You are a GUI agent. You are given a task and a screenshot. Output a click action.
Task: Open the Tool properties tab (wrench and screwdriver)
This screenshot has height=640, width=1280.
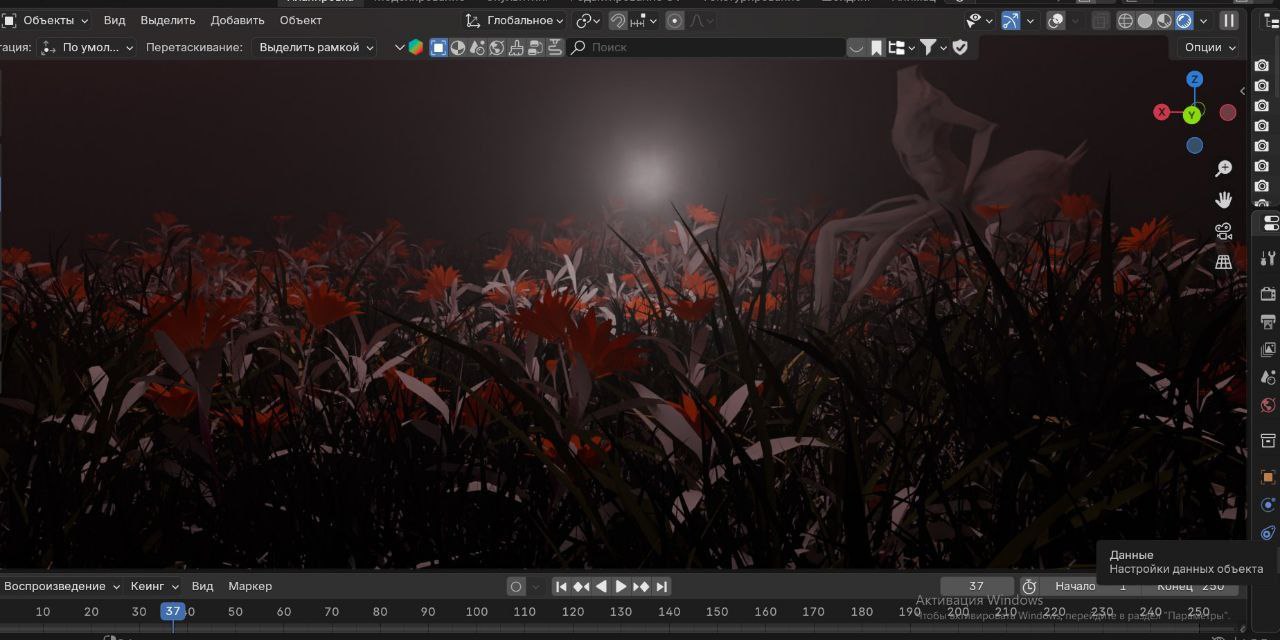pyautogui.click(x=1268, y=258)
